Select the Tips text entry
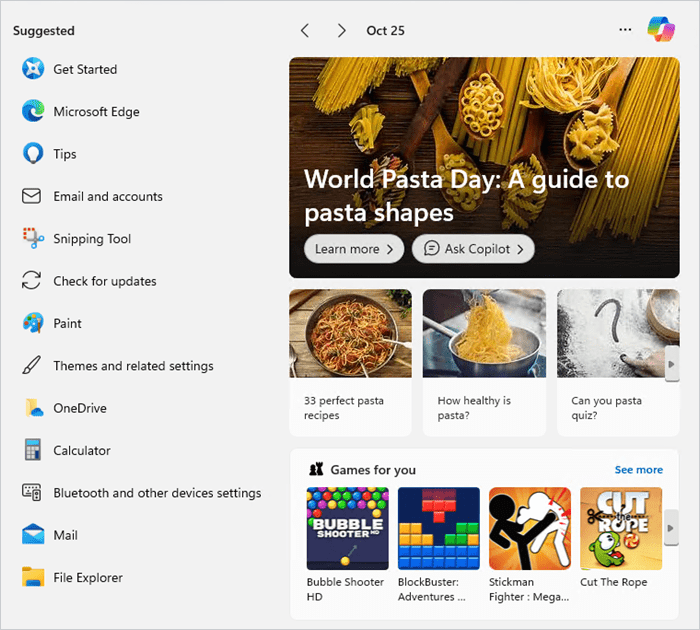 pos(65,154)
